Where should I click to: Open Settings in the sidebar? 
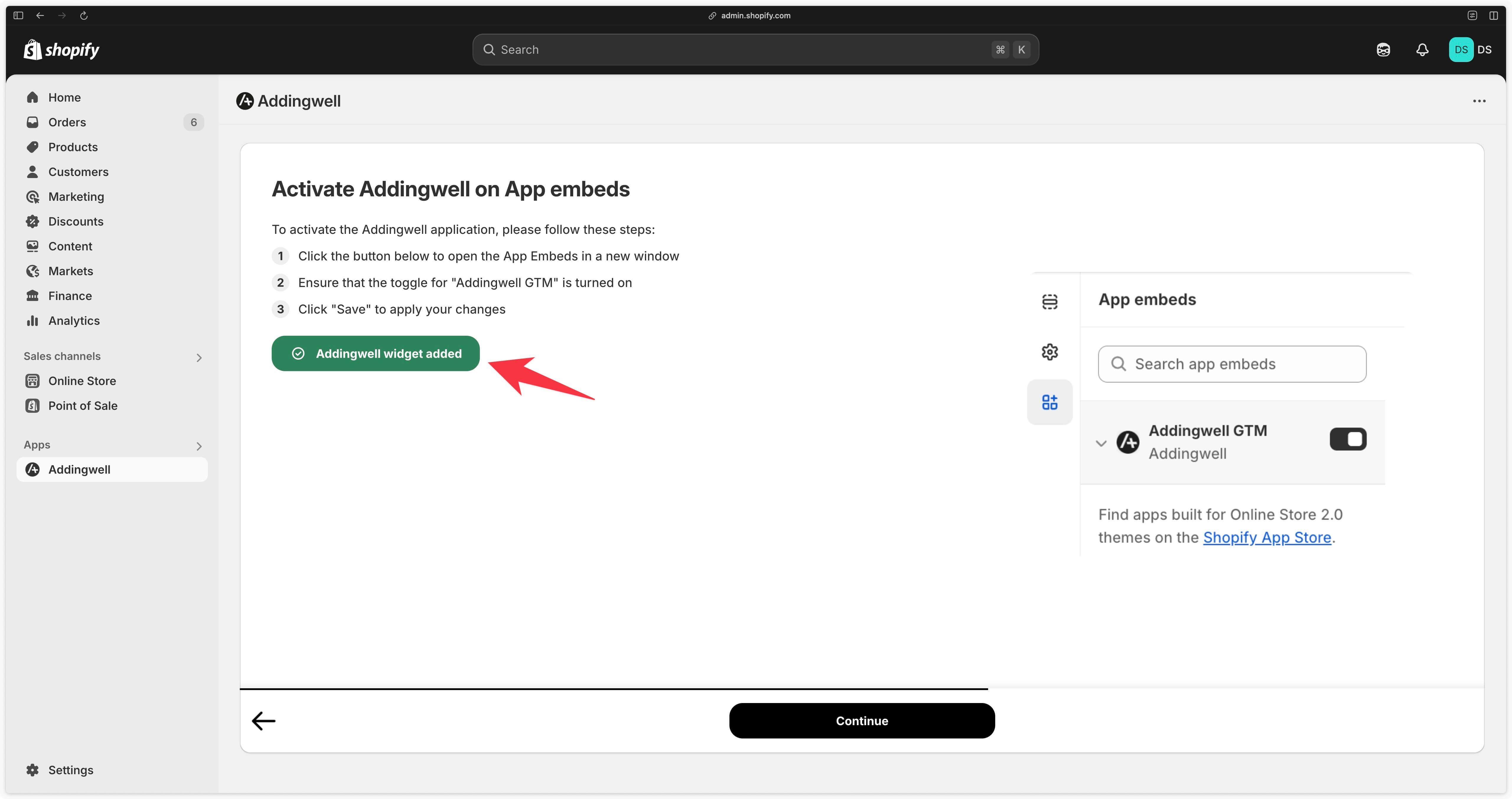click(112, 770)
